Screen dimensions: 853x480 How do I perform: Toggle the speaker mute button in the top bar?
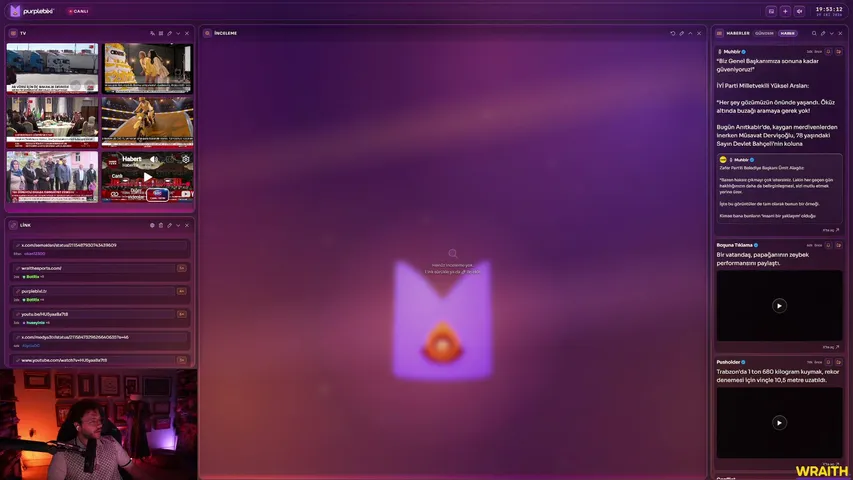(799, 11)
